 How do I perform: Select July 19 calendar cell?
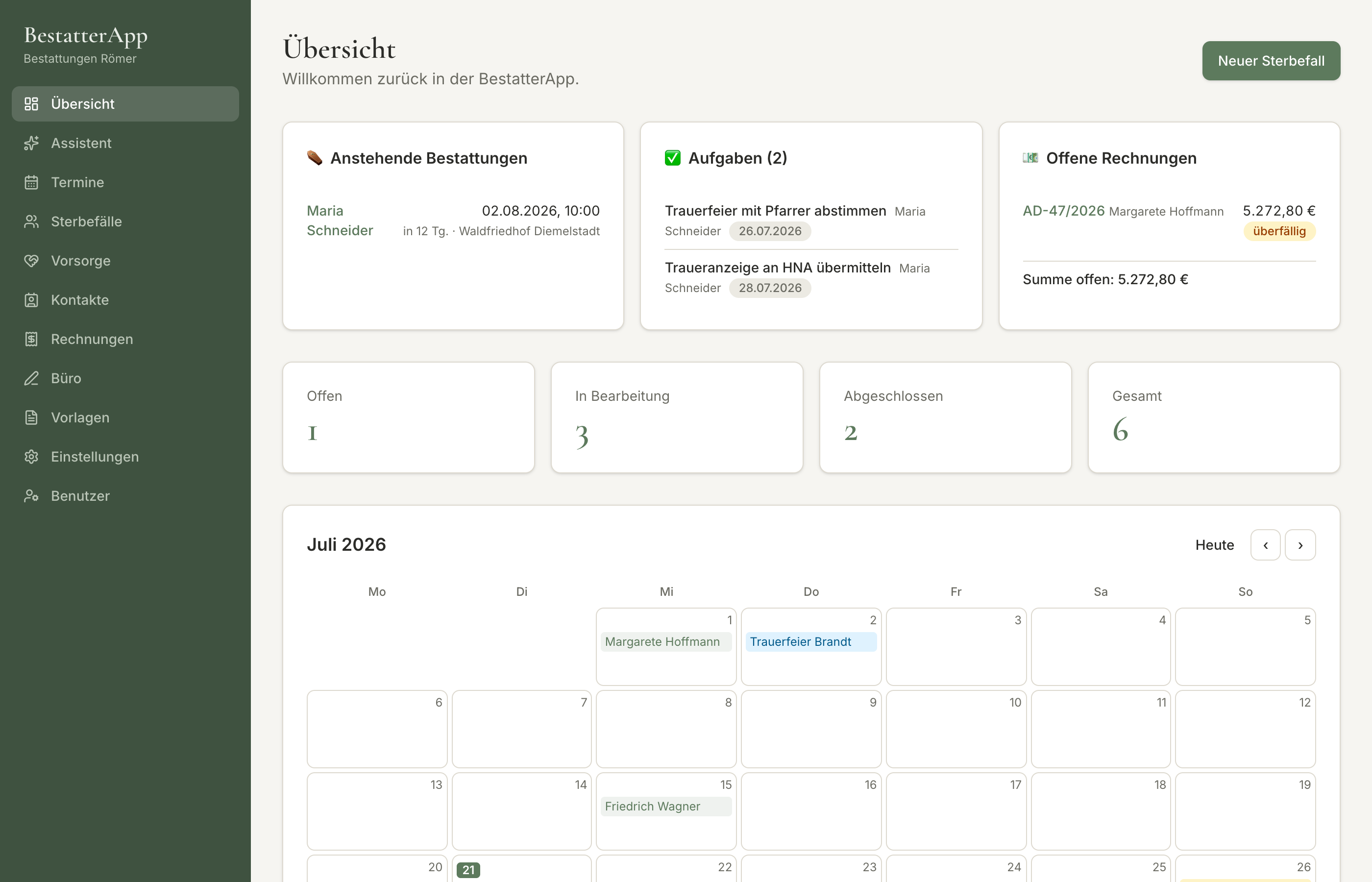[1246, 811]
